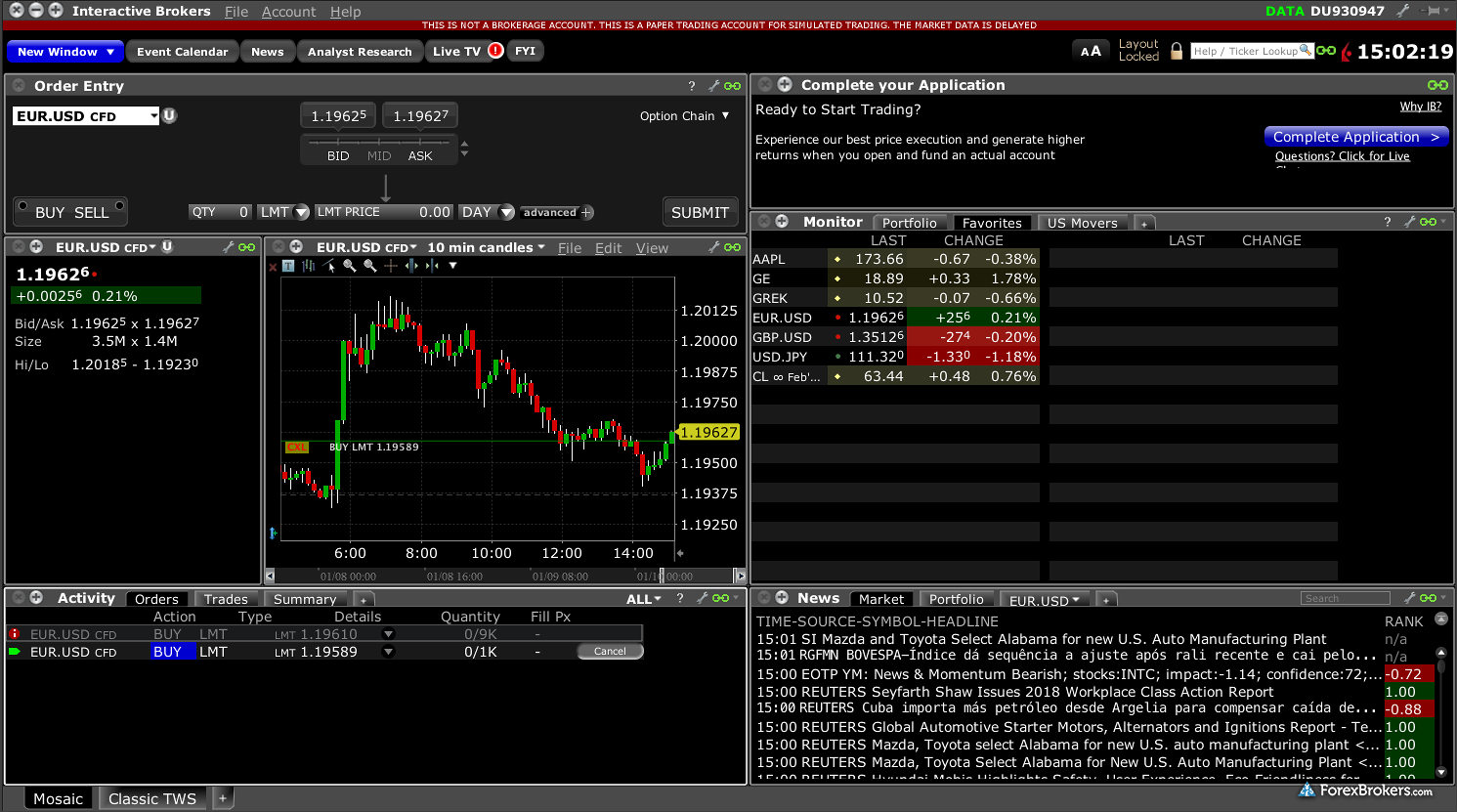Viewport: 1457px width, 812px height.
Task: Open the Account menu
Action: (288, 12)
